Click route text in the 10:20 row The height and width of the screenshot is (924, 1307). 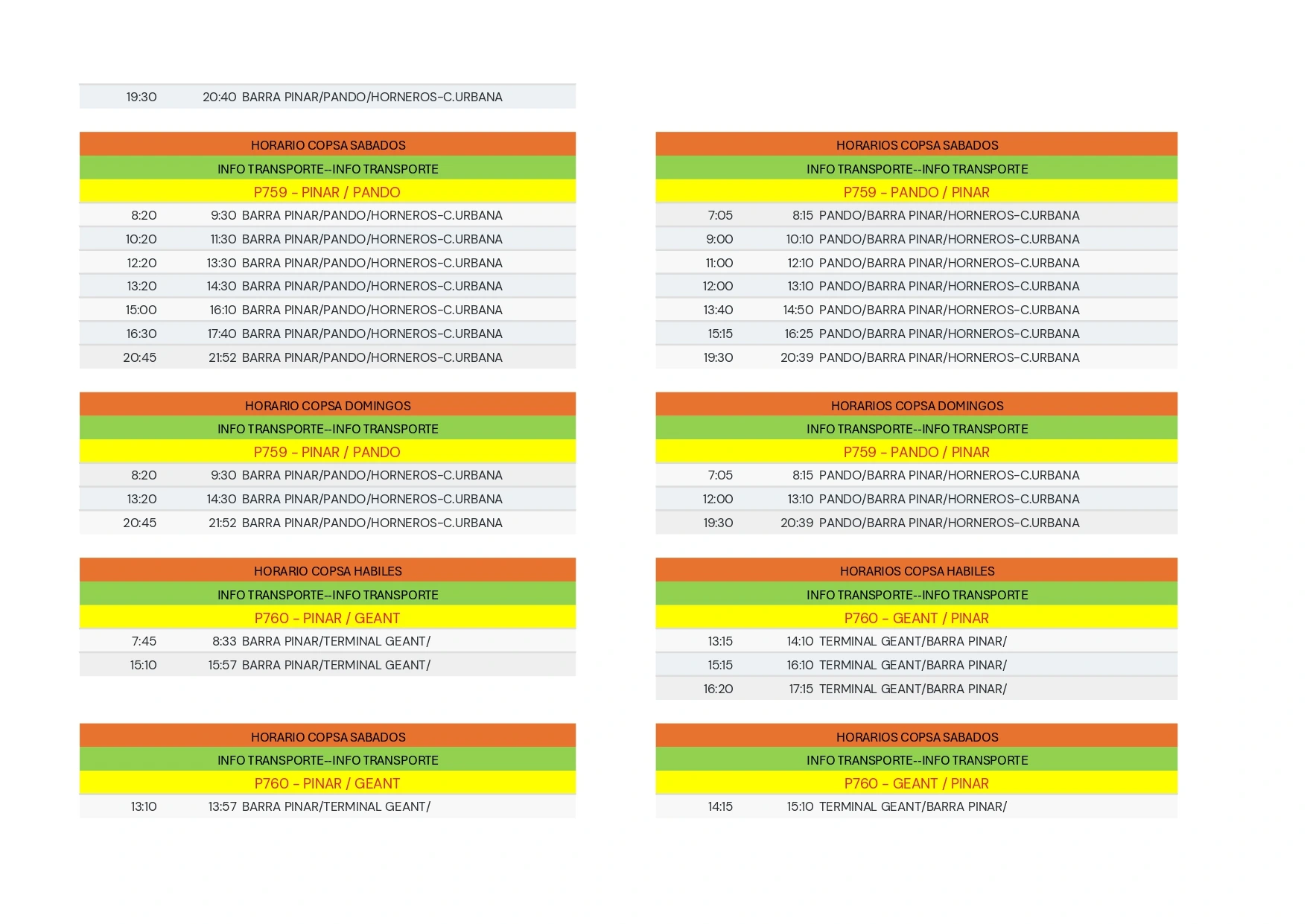(372, 239)
